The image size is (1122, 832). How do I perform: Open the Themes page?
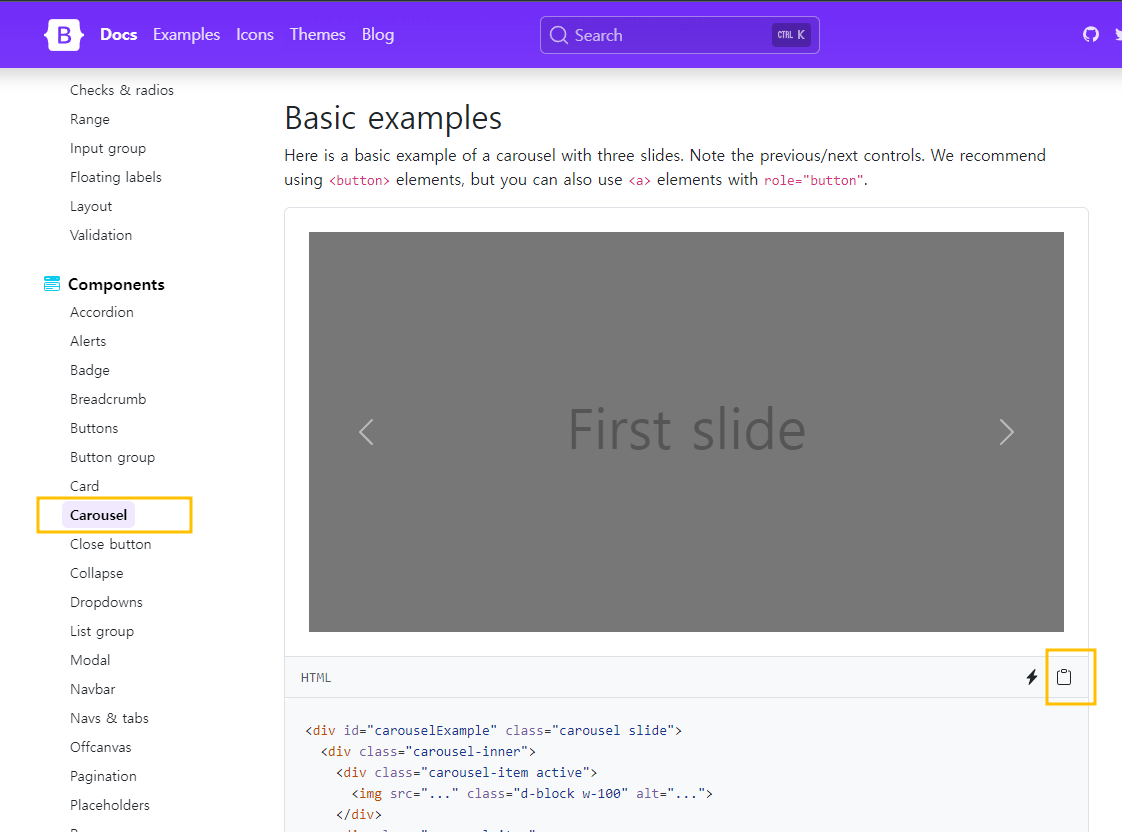point(317,34)
